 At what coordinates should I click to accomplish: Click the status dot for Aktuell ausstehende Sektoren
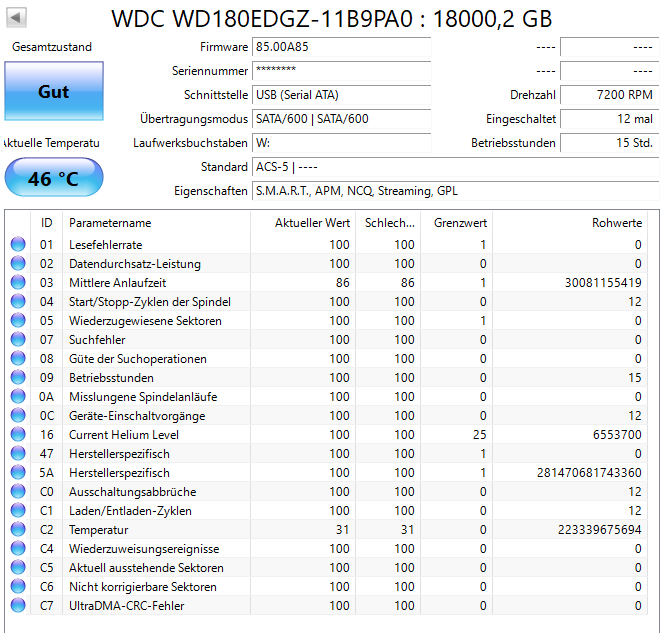pyautogui.click(x=18, y=567)
